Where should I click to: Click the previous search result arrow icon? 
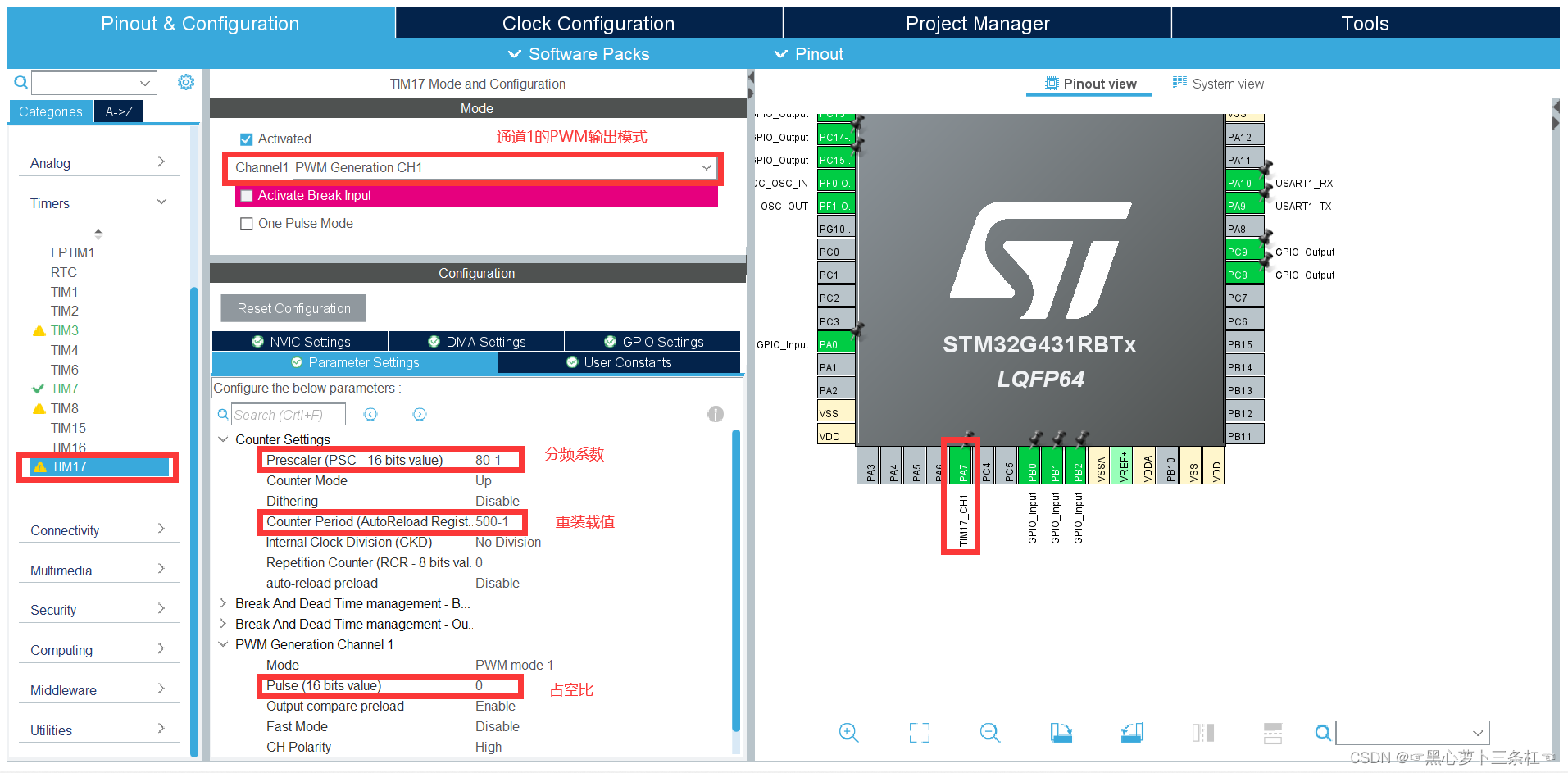pyautogui.click(x=370, y=415)
